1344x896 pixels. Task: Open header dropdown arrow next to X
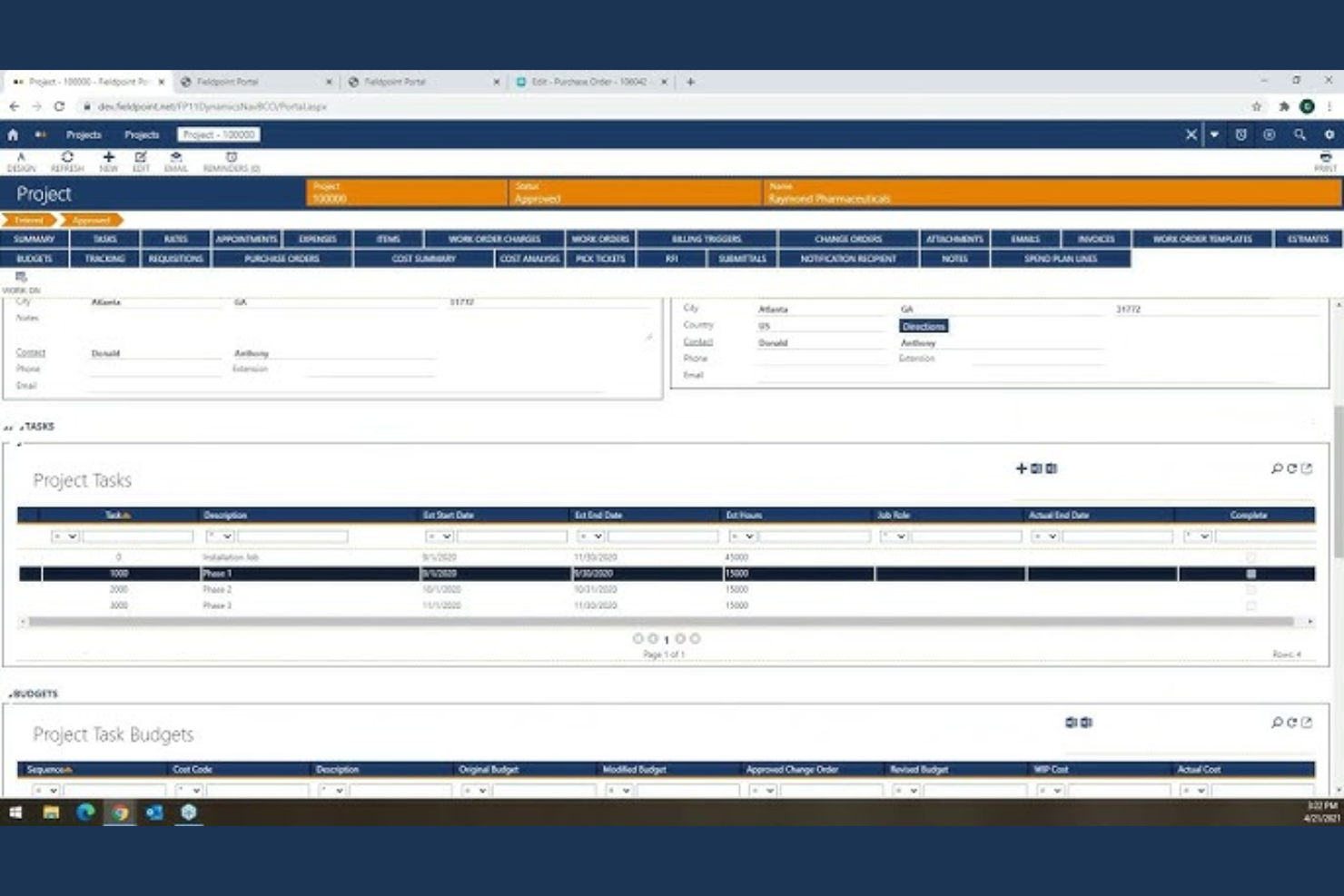(x=1214, y=134)
